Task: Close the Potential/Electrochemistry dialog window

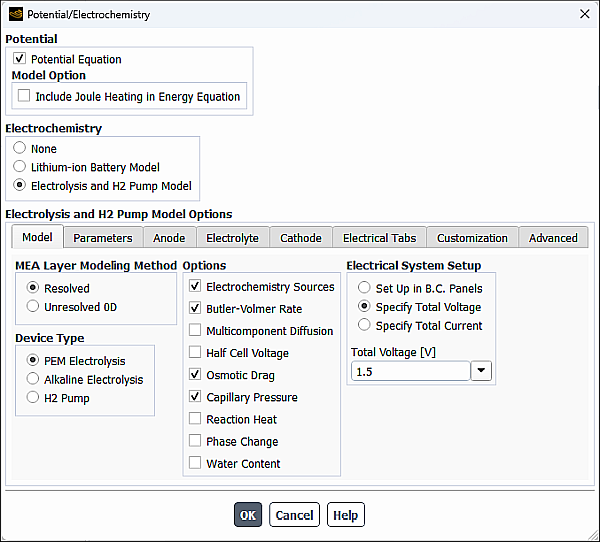Action: 584,14
